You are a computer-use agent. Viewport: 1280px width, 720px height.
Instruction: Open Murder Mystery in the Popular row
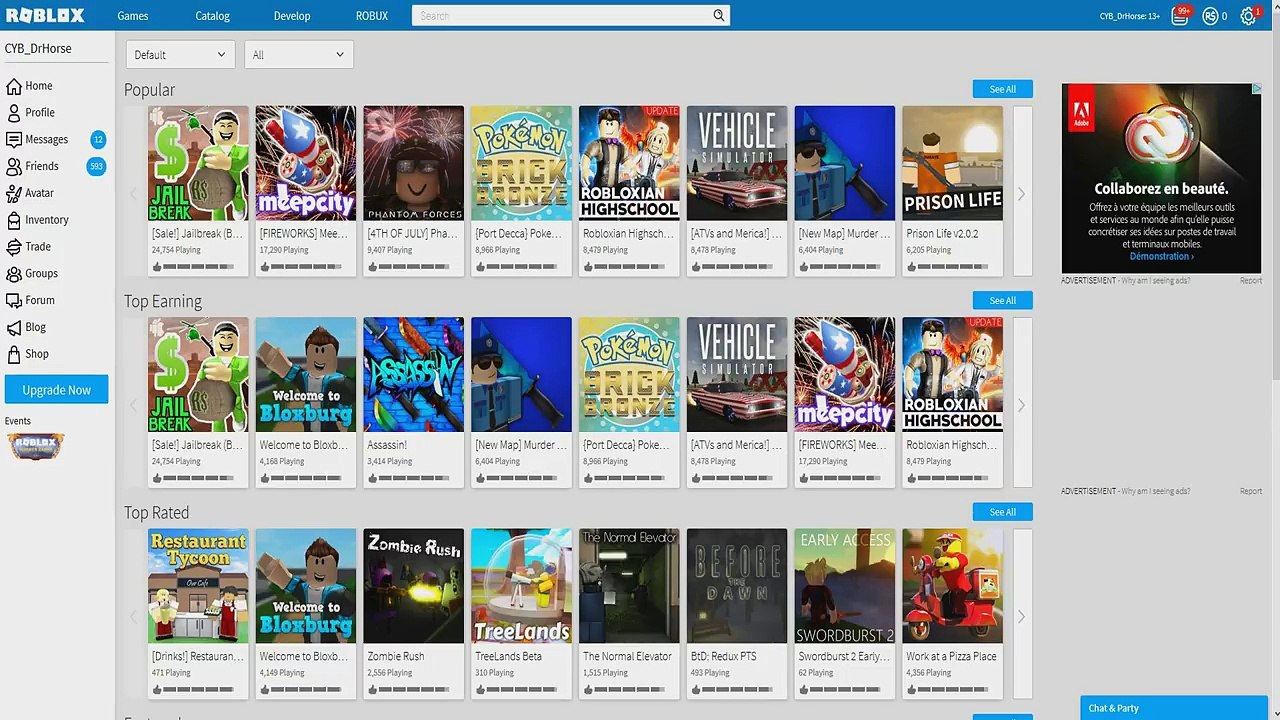[x=845, y=163]
